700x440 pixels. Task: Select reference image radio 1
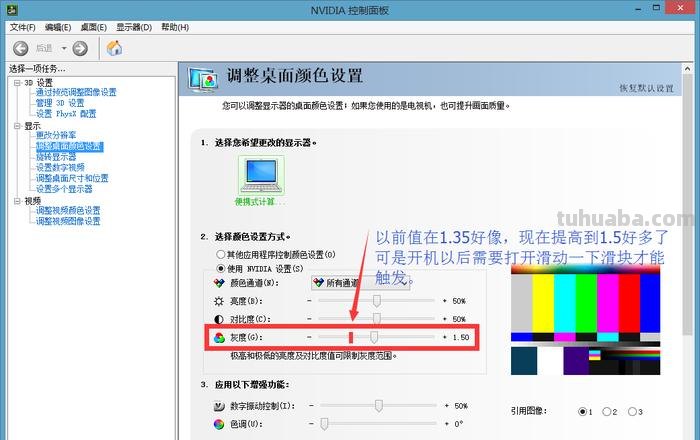tap(582, 411)
